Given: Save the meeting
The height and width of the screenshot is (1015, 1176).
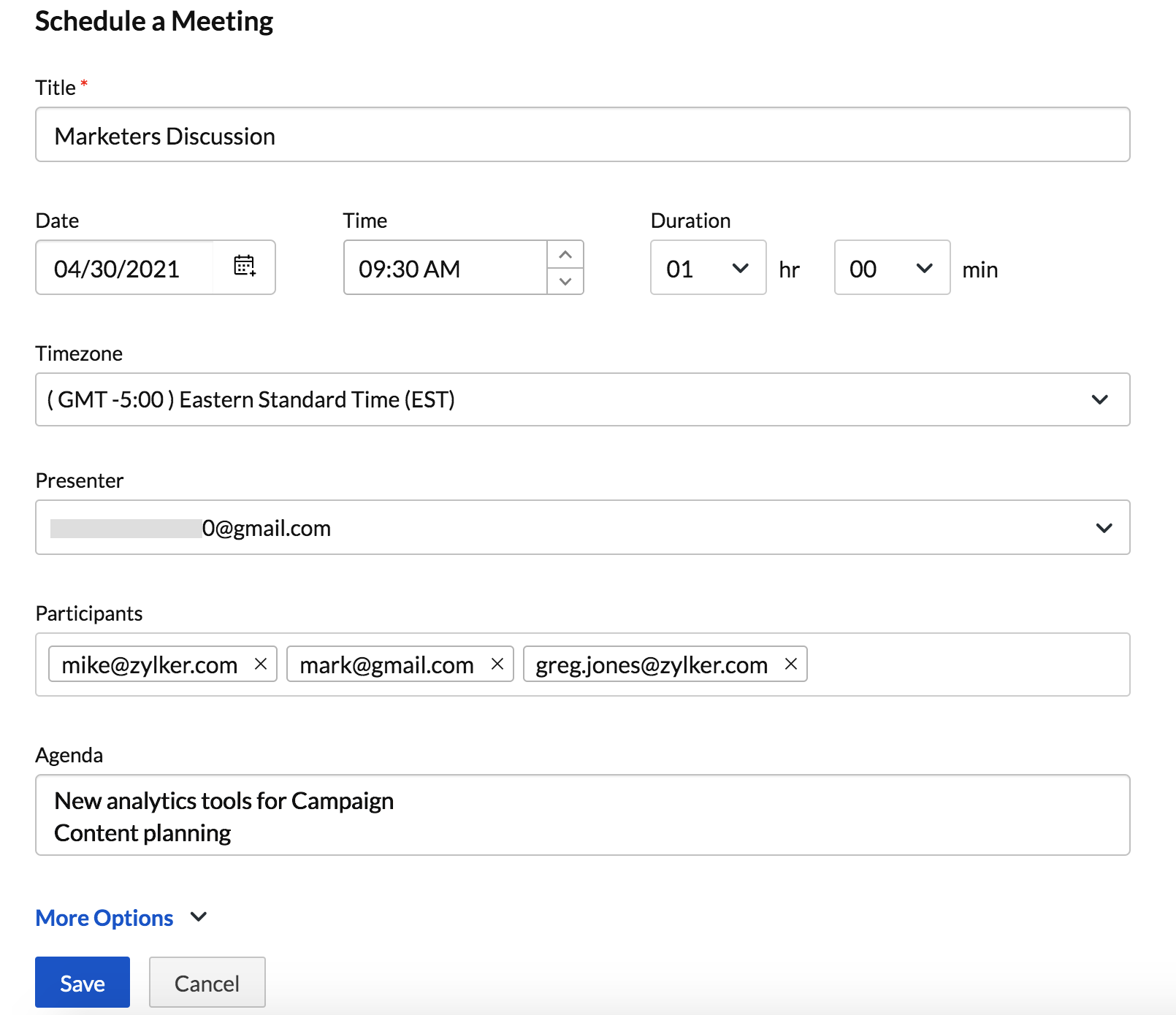Looking at the screenshot, I should (x=83, y=983).
